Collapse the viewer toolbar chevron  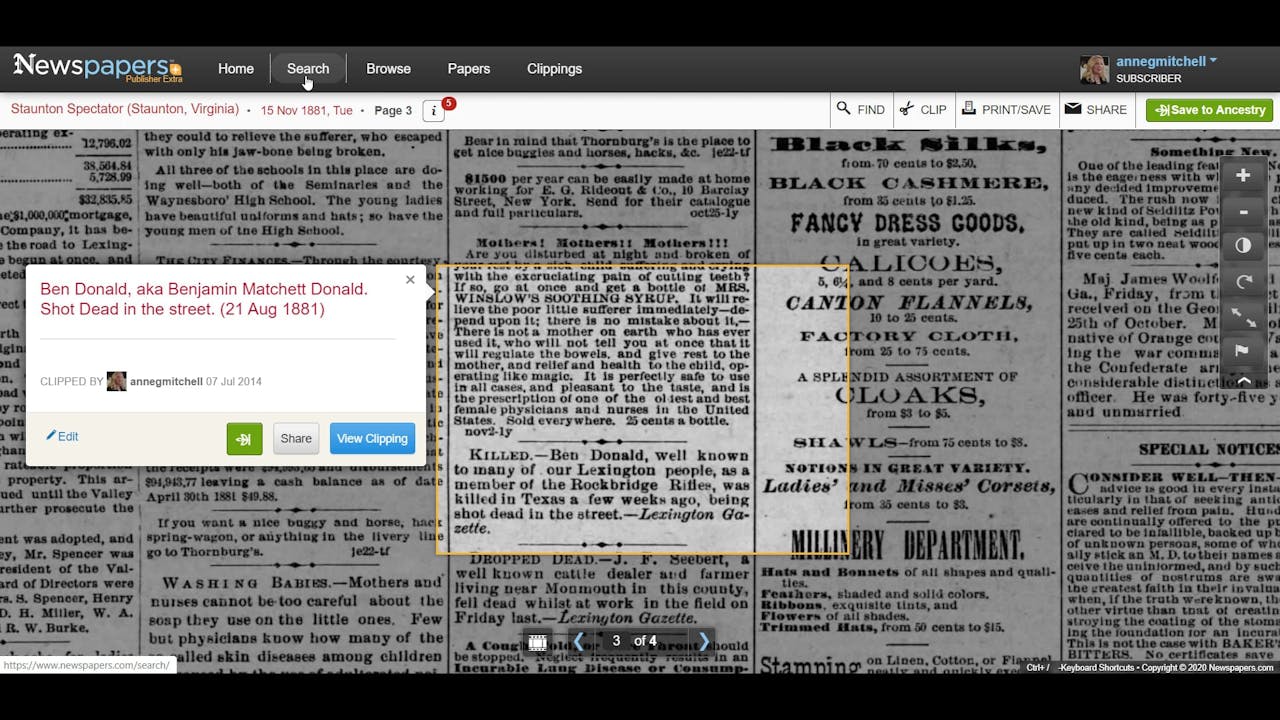point(1242,381)
